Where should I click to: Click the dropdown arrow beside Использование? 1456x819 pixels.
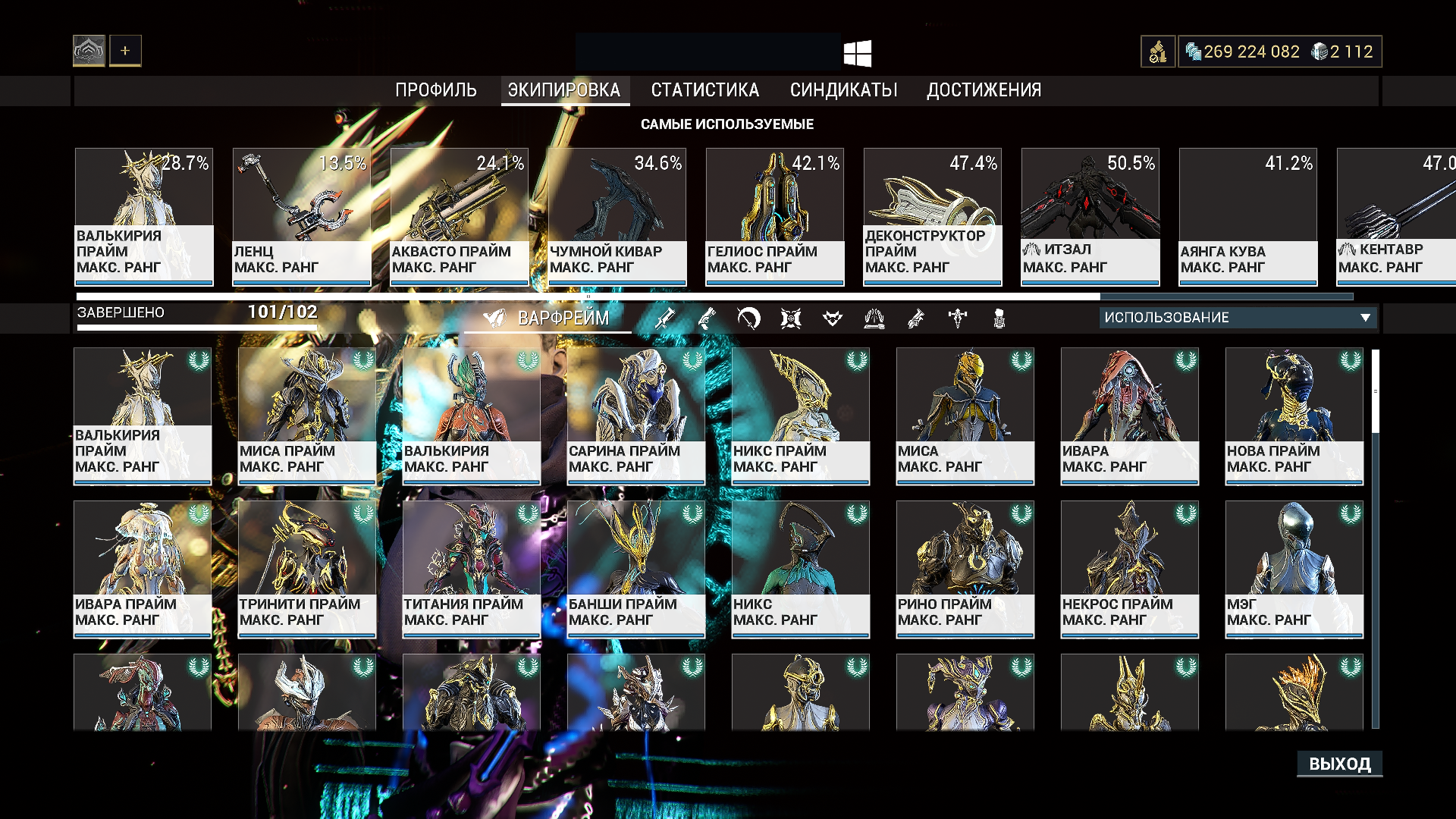[1365, 318]
